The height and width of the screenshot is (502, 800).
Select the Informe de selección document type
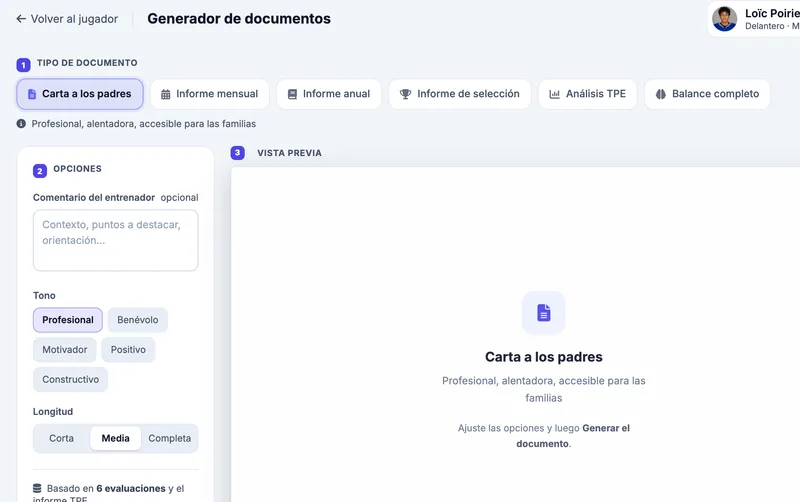click(460, 94)
